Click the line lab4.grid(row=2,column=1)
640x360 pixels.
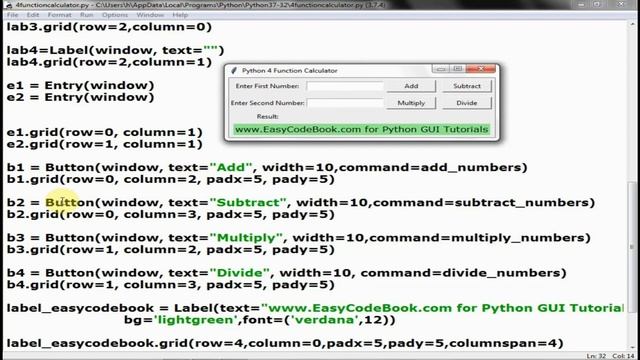[109, 62]
